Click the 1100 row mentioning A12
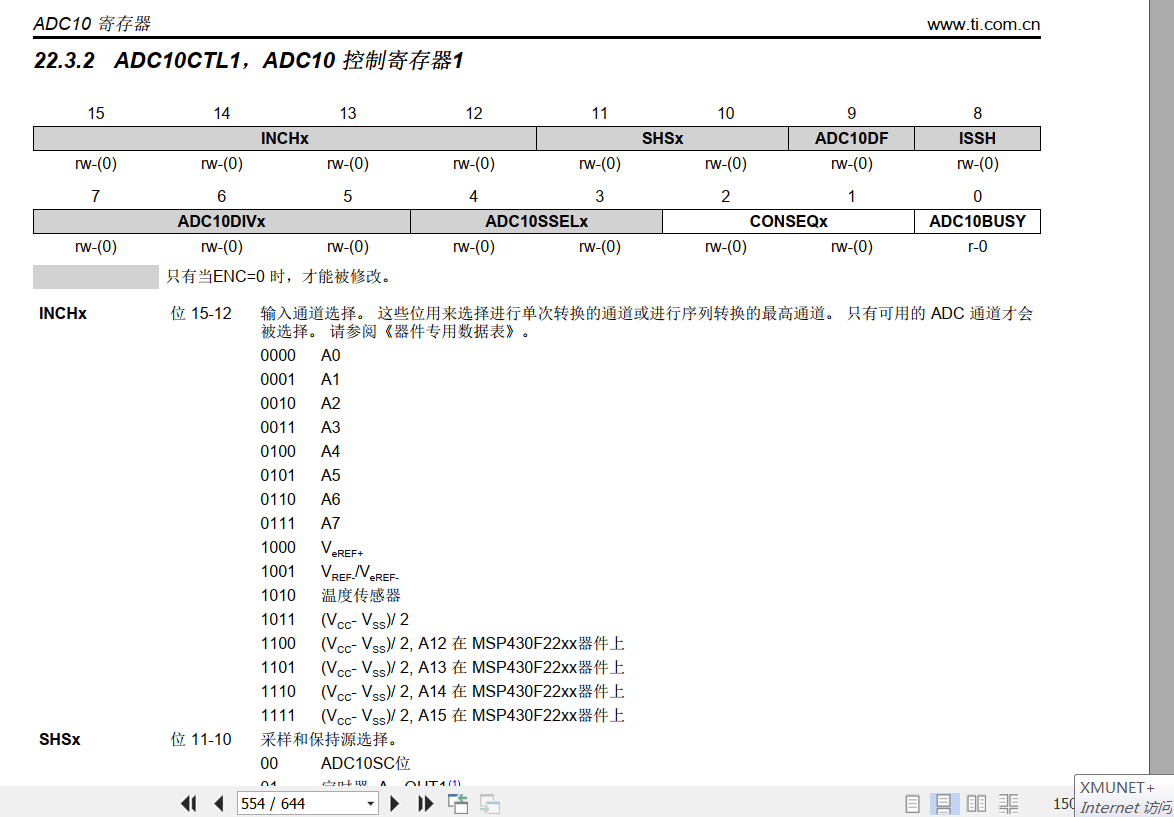This screenshot has height=817, width=1174. pyautogui.click(x=442, y=644)
